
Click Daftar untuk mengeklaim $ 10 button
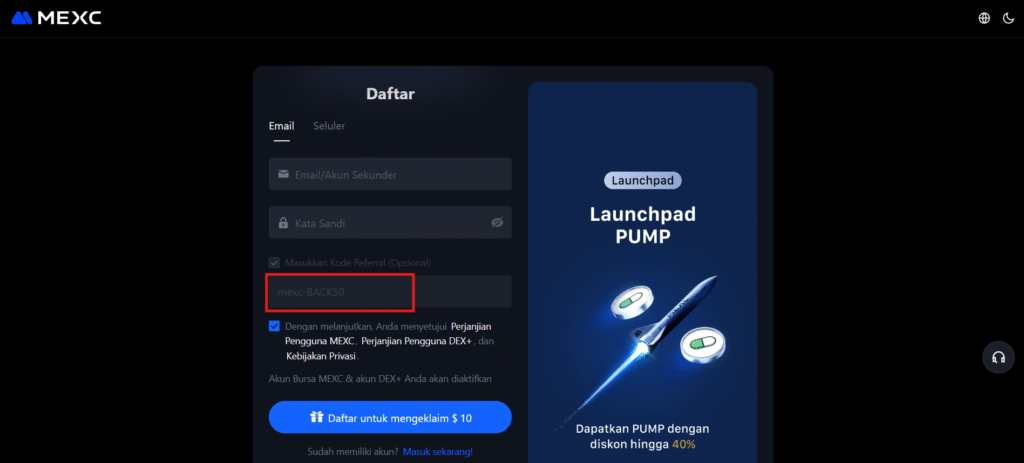click(390, 417)
